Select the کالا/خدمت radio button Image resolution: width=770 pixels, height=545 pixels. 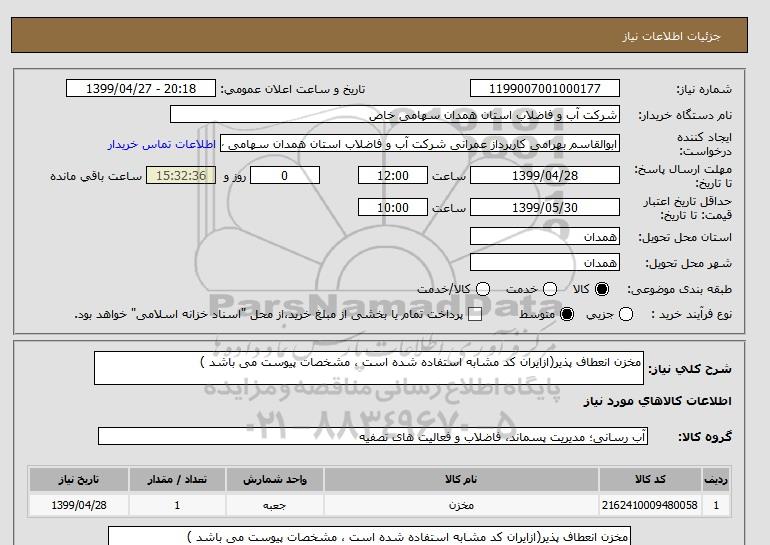pyautogui.click(x=483, y=289)
